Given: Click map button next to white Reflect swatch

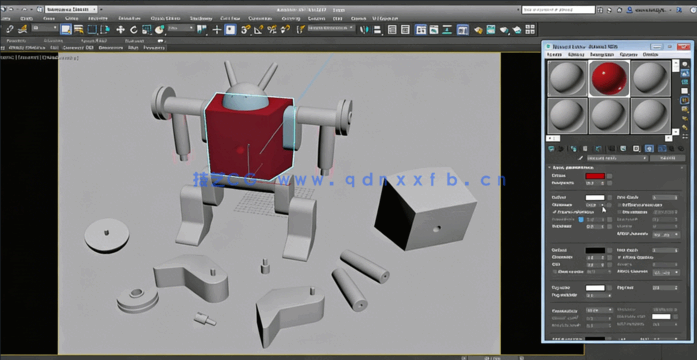Looking at the screenshot, I should click(610, 197).
